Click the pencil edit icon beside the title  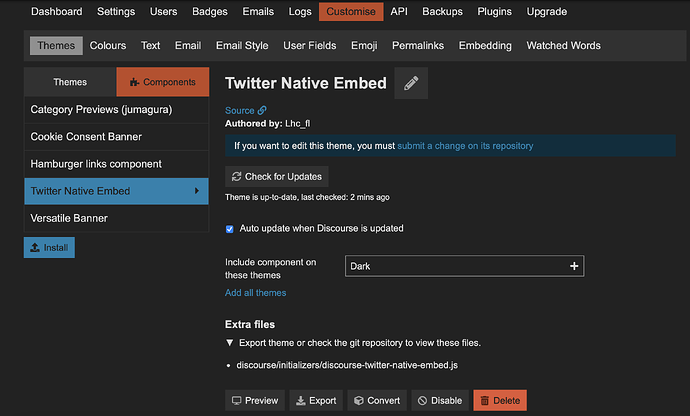(411, 83)
